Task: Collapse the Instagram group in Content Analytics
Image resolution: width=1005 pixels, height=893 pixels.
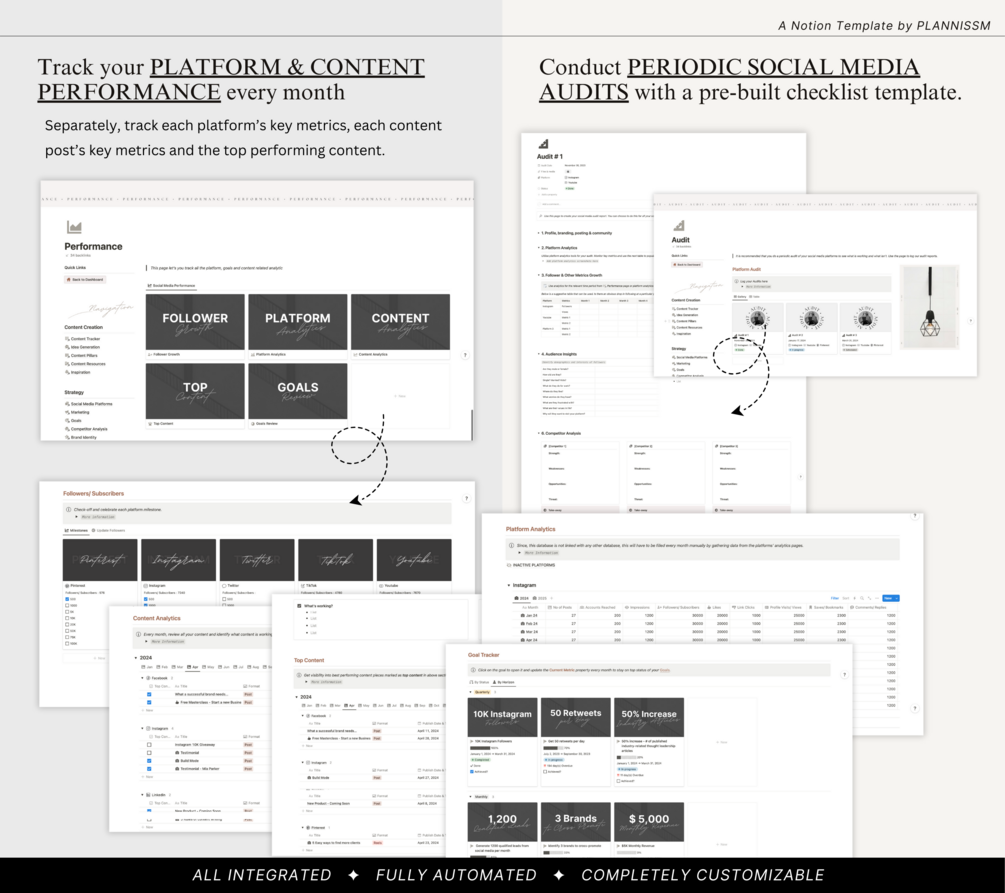Action: tap(142, 728)
